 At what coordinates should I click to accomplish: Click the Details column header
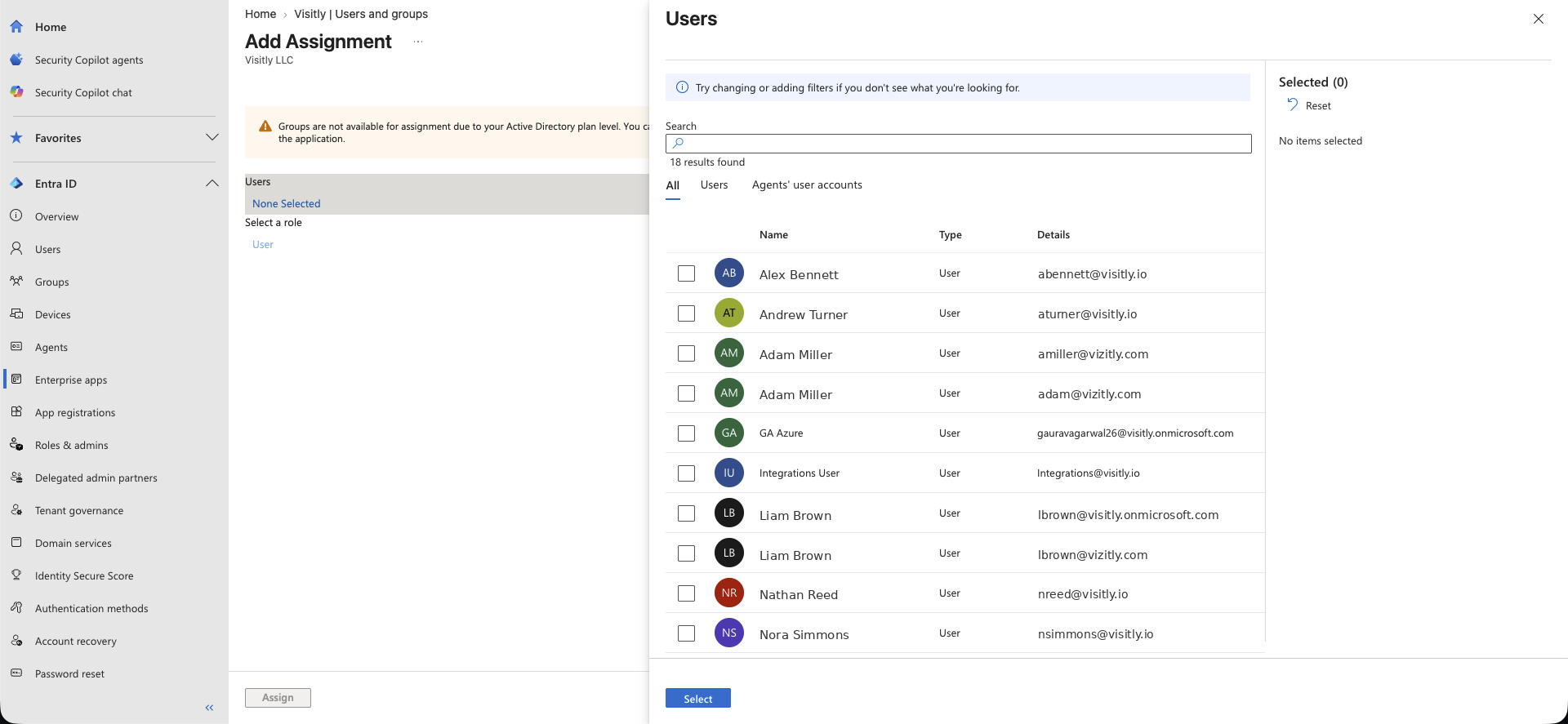[x=1053, y=235]
